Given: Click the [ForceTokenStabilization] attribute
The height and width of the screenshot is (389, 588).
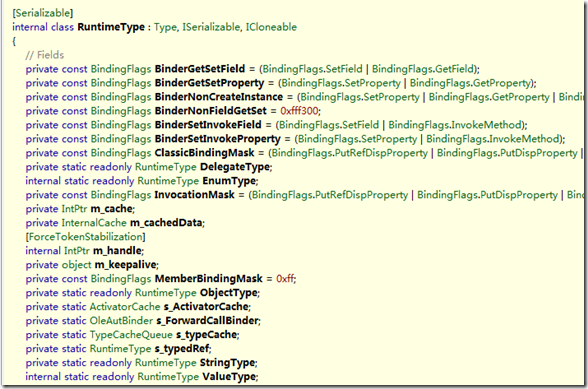Looking at the screenshot, I should pos(85,237).
